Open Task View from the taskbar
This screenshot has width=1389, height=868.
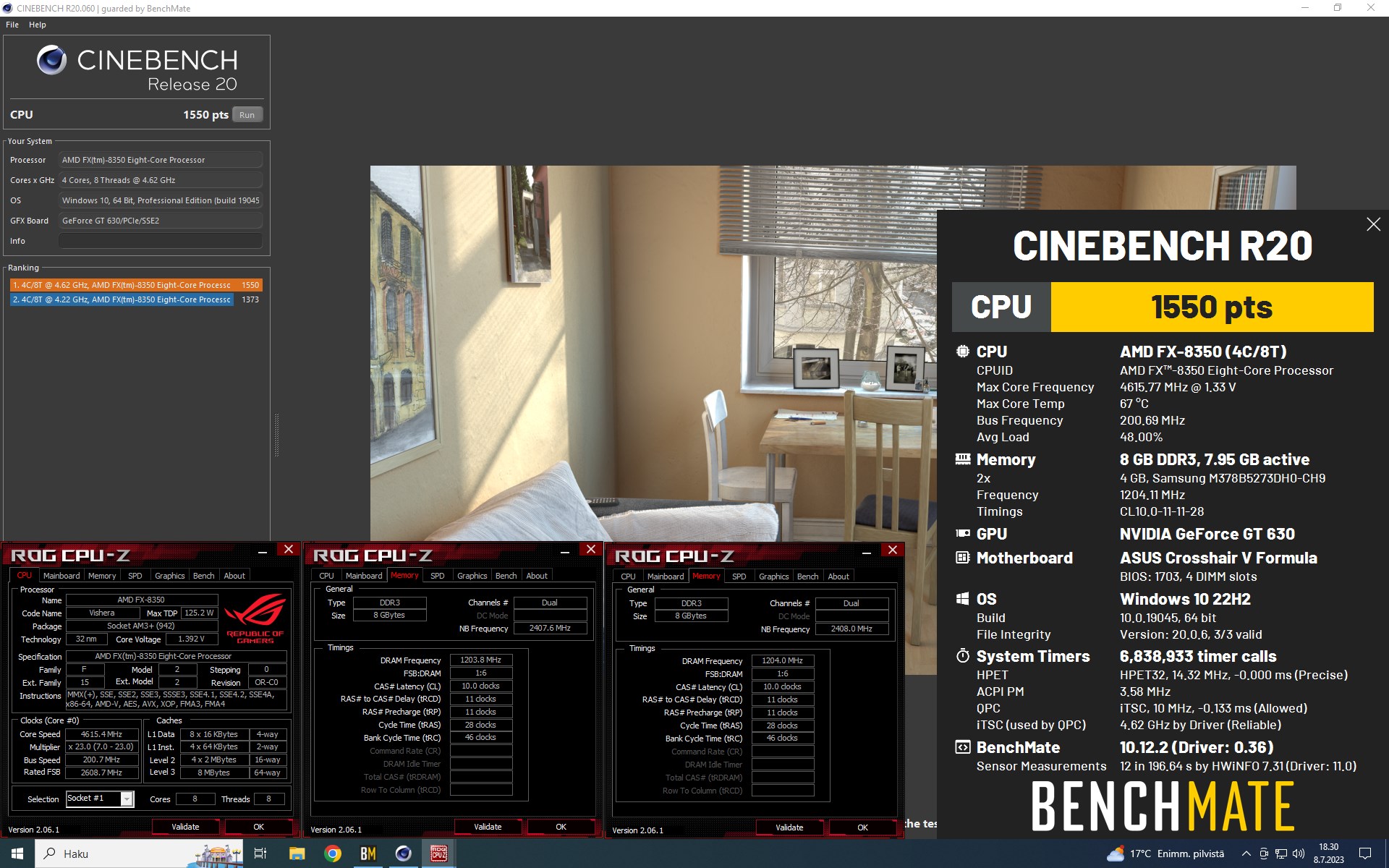260,854
